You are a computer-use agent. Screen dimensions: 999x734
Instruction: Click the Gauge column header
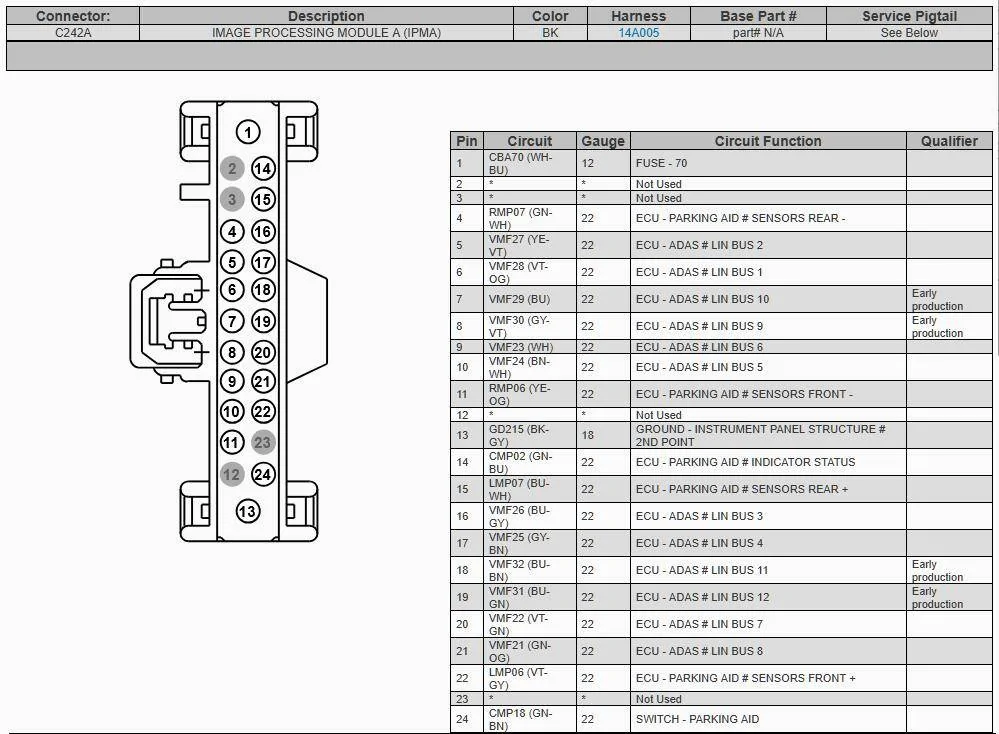(x=603, y=141)
